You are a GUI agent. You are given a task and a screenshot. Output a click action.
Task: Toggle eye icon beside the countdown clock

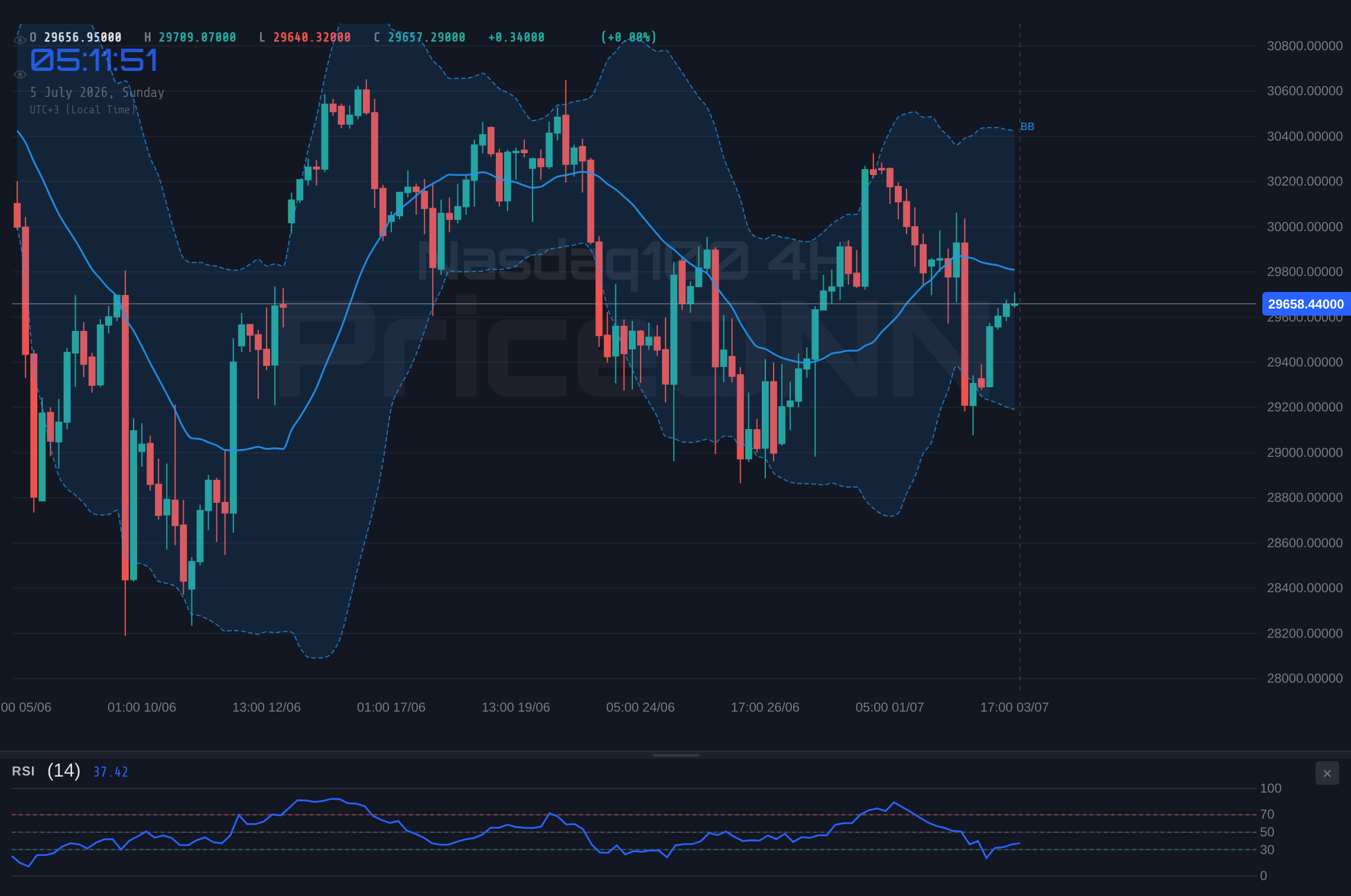pyautogui.click(x=20, y=74)
